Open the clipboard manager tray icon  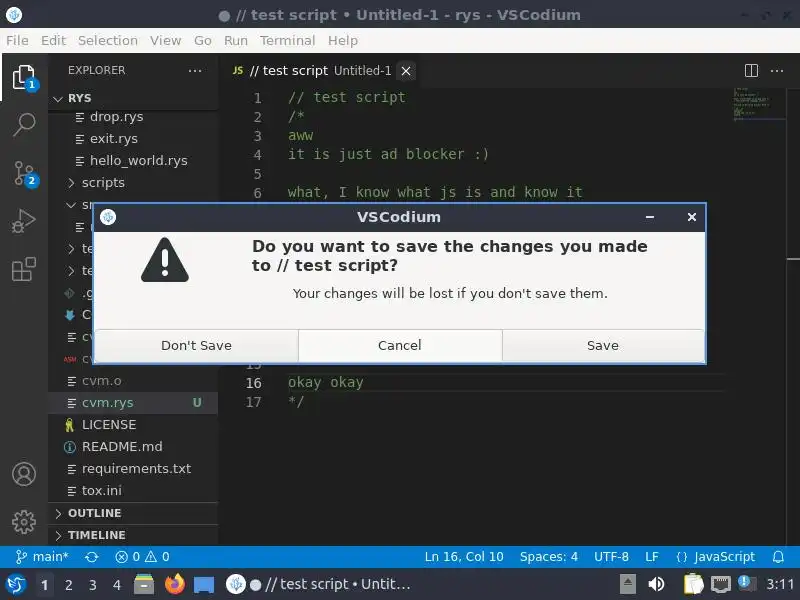693,584
